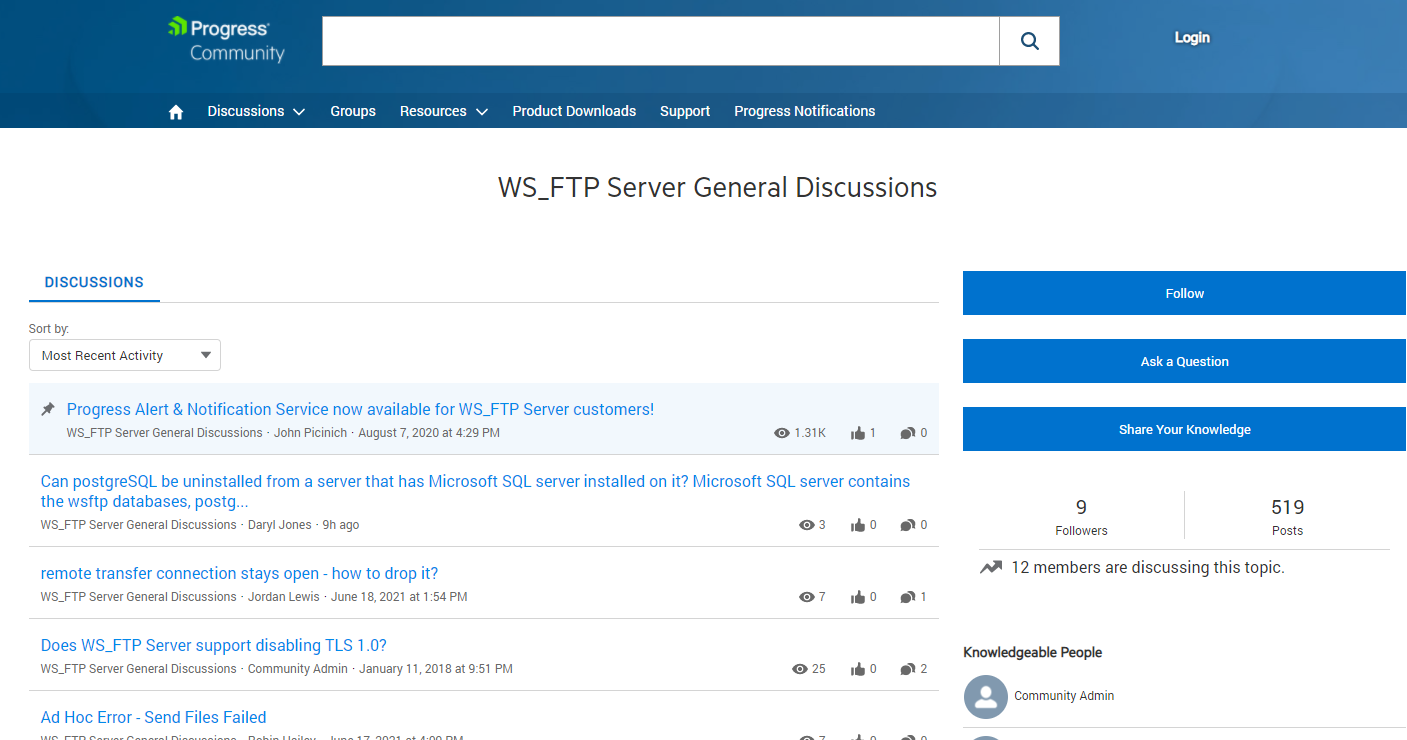Select Product Downloads in the navigation

pyautogui.click(x=574, y=111)
